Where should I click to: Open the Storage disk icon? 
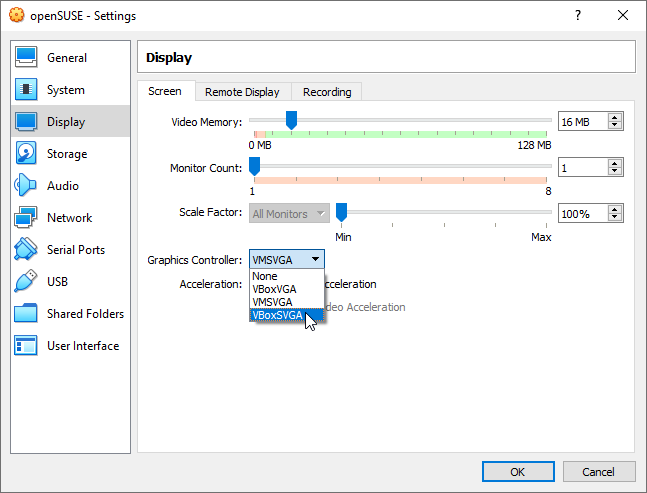click(x=27, y=154)
